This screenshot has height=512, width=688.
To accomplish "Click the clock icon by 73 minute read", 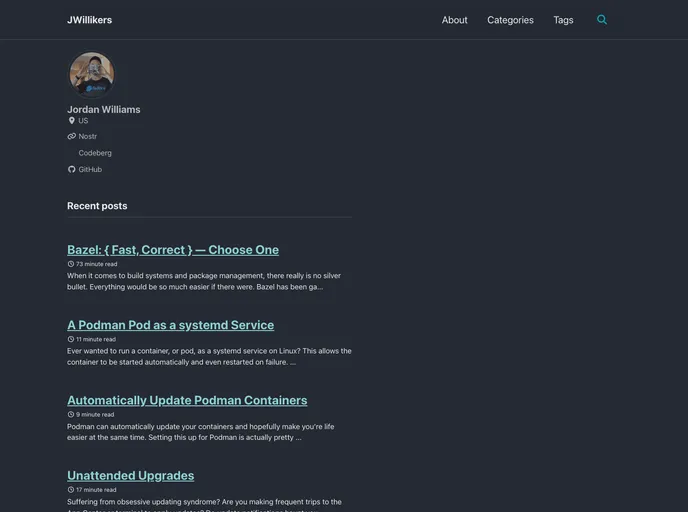I will pos(71,264).
